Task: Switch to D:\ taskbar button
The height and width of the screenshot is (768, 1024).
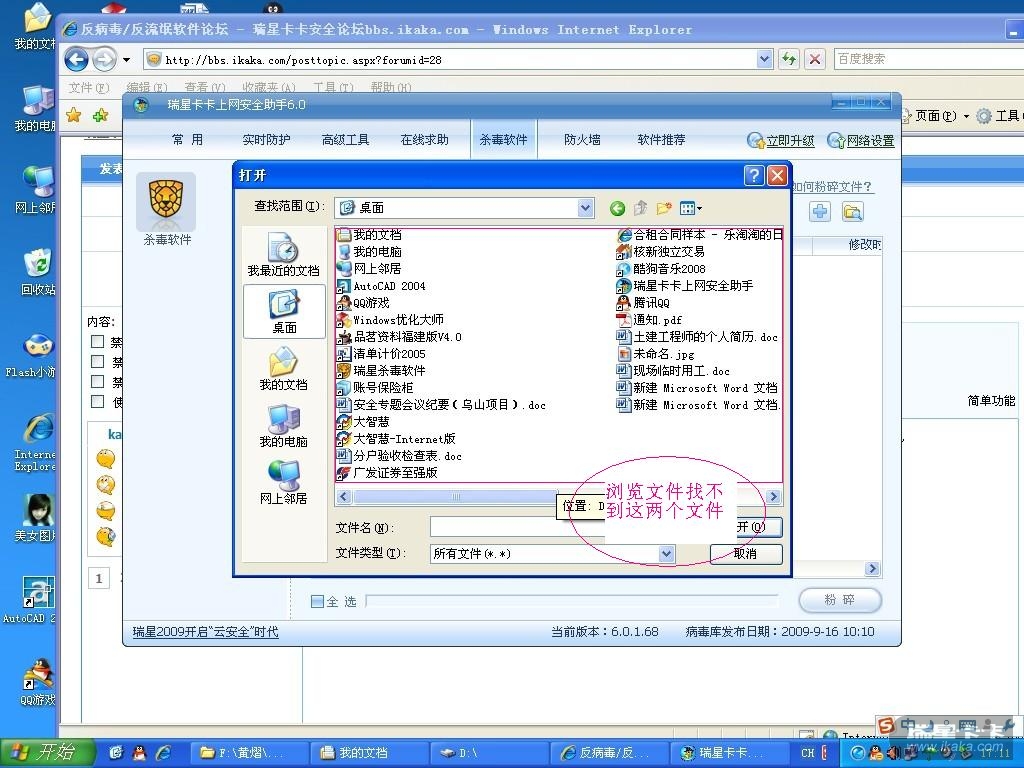Action: [489, 753]
